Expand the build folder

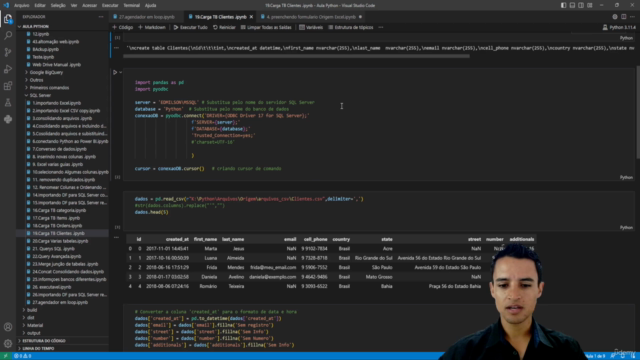click(x=32, y=310)
